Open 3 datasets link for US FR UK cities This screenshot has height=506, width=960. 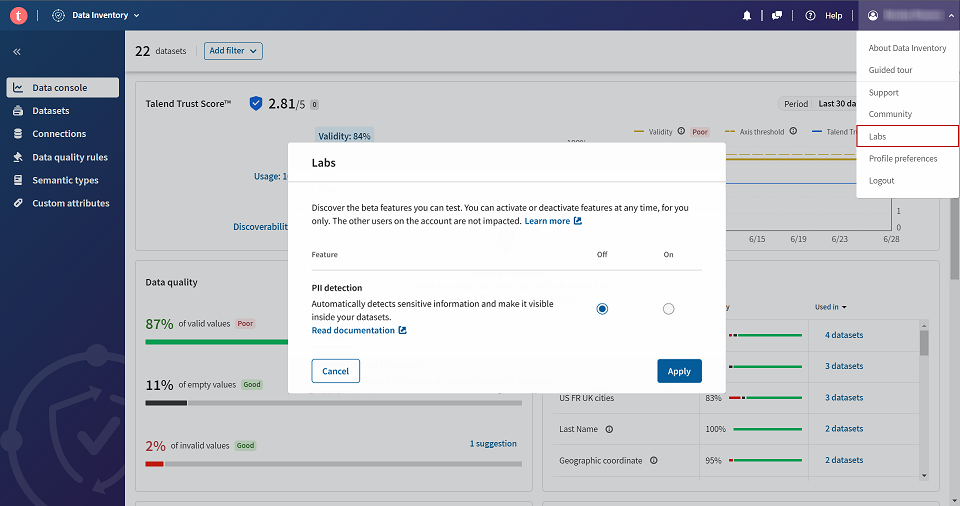click(x=844, y=398)
